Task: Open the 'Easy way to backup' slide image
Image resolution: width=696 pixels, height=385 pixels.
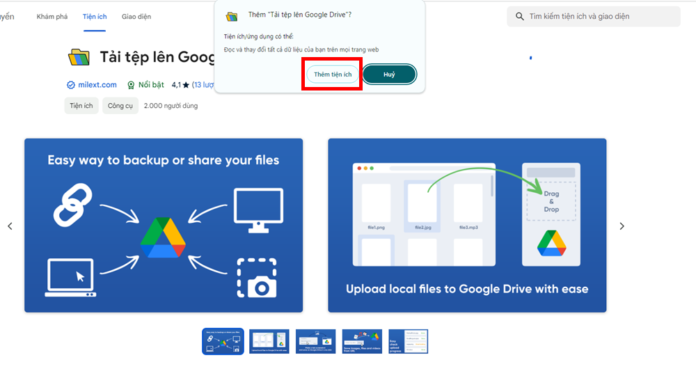Action: pos(164,225)
